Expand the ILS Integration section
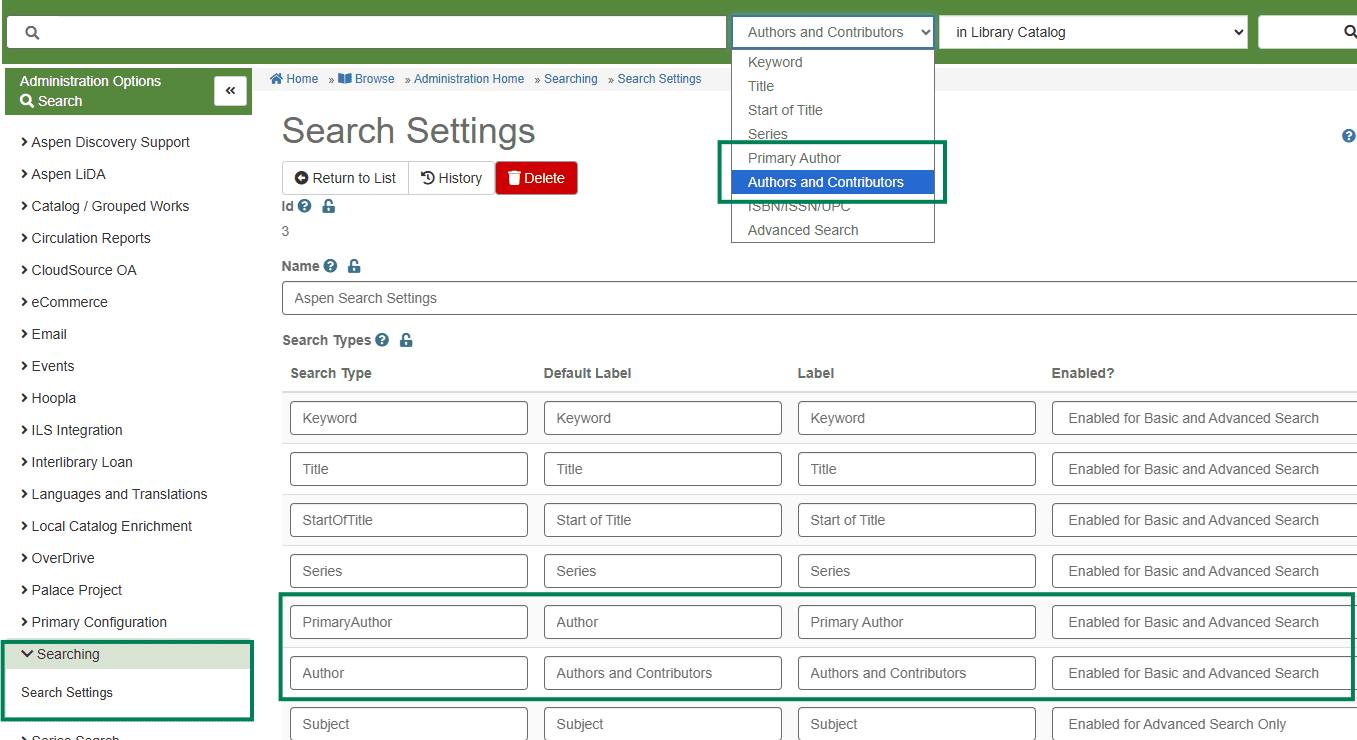1357x740 pixels. (x=71, y=430)
